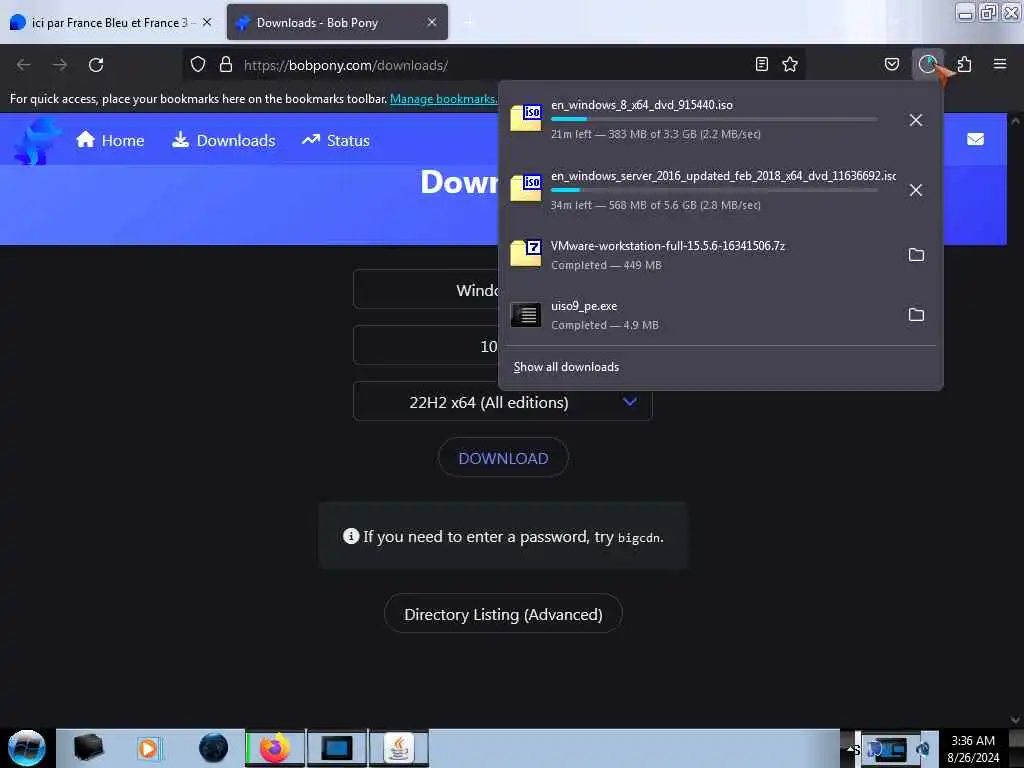Open Directory Listing (Advanced)
1024x768 pixels.
click(x=503, y=614)
